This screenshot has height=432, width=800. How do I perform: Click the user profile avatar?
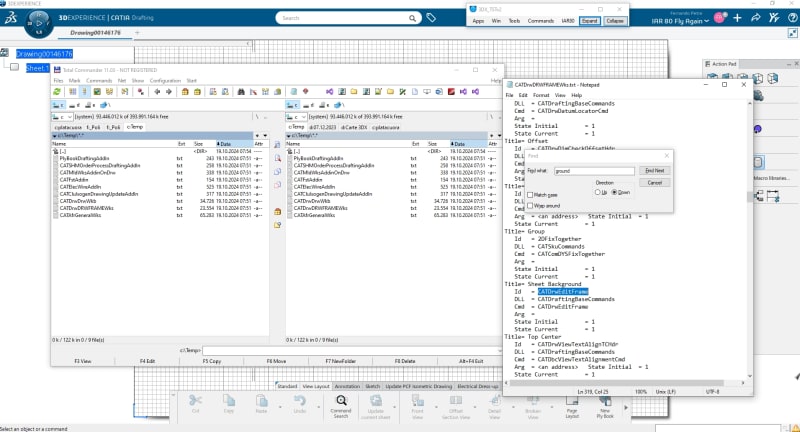720,18
